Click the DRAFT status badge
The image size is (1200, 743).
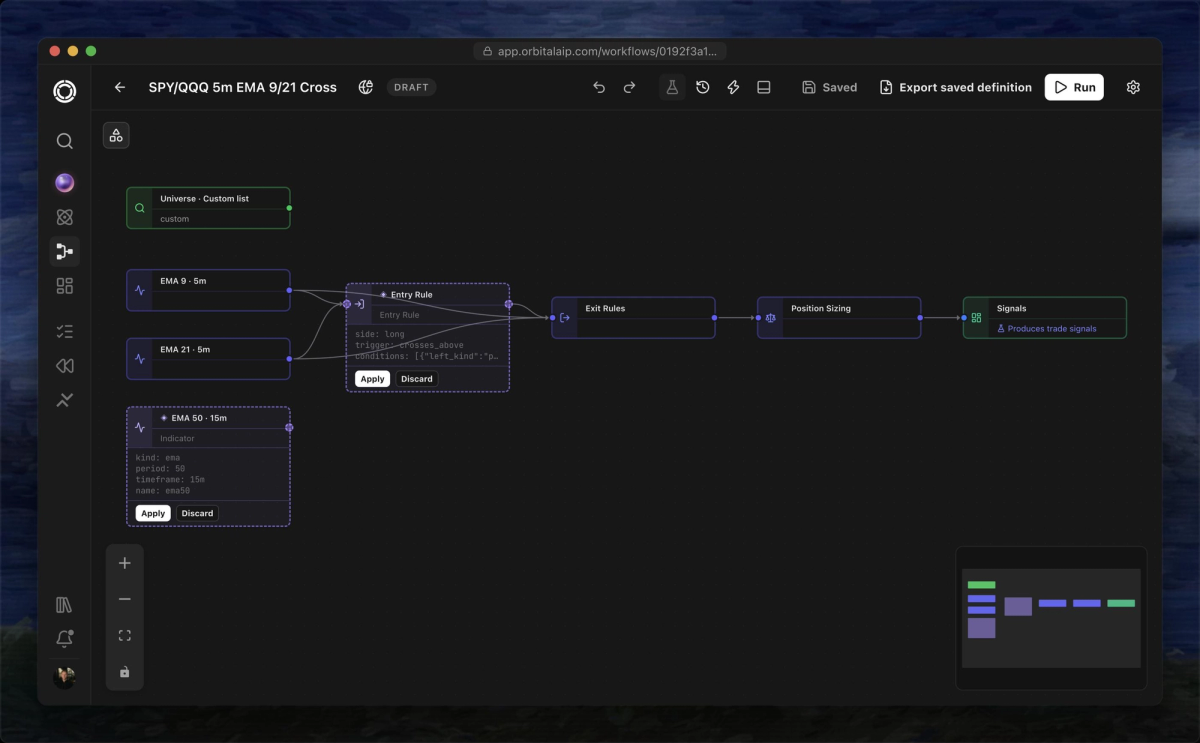coord(411,87)
